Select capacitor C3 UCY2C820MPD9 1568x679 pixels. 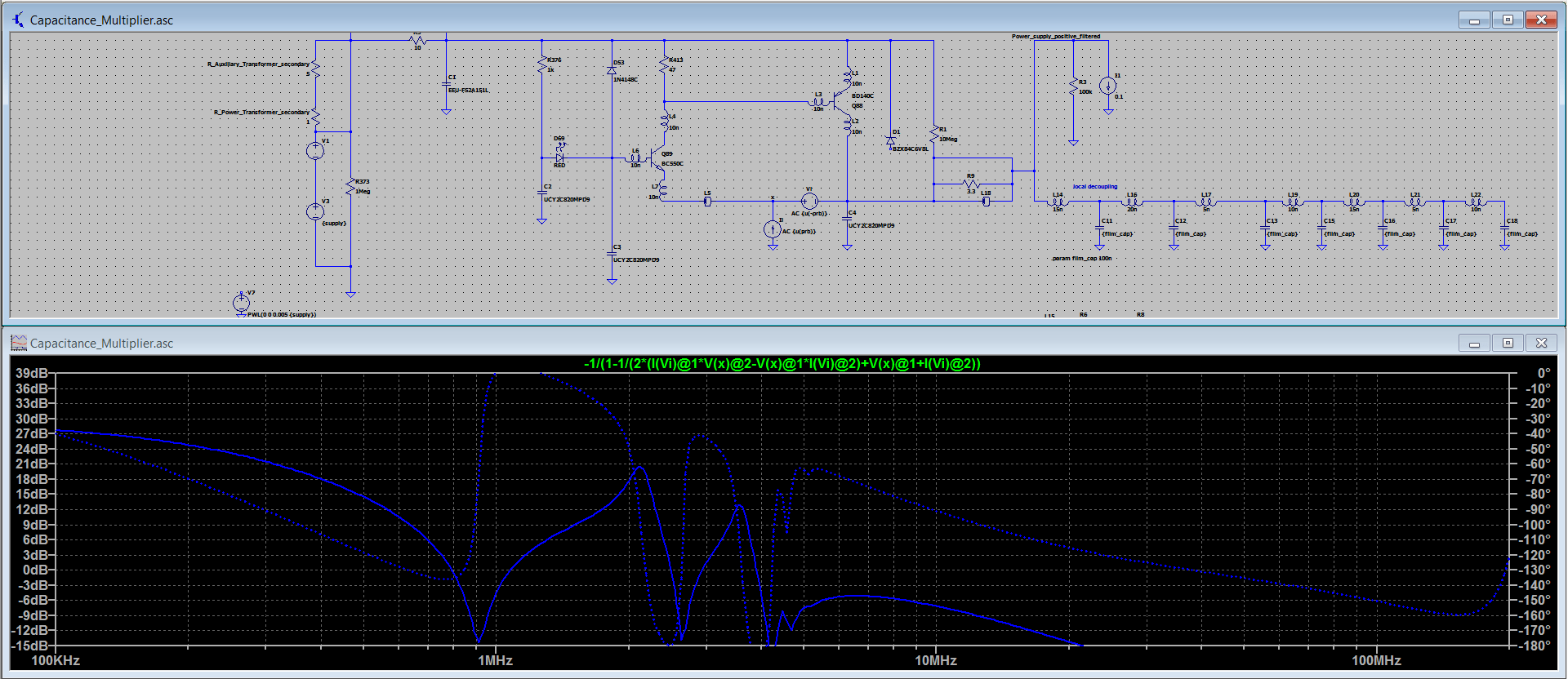click(x=612, y=253)
